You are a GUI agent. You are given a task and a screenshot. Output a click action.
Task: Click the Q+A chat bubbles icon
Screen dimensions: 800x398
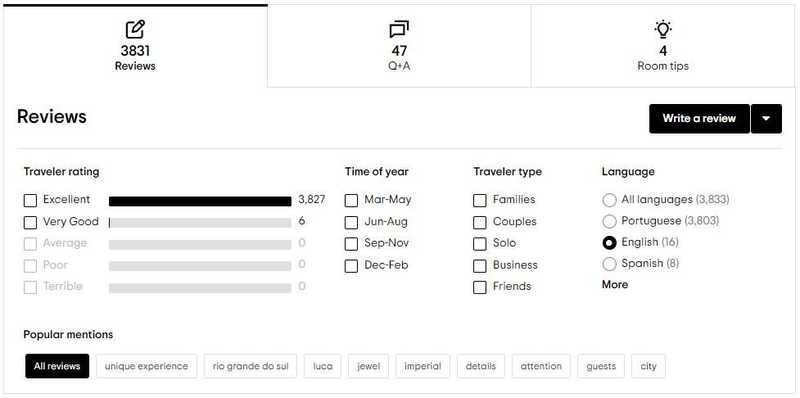click(x=399, y=30)
